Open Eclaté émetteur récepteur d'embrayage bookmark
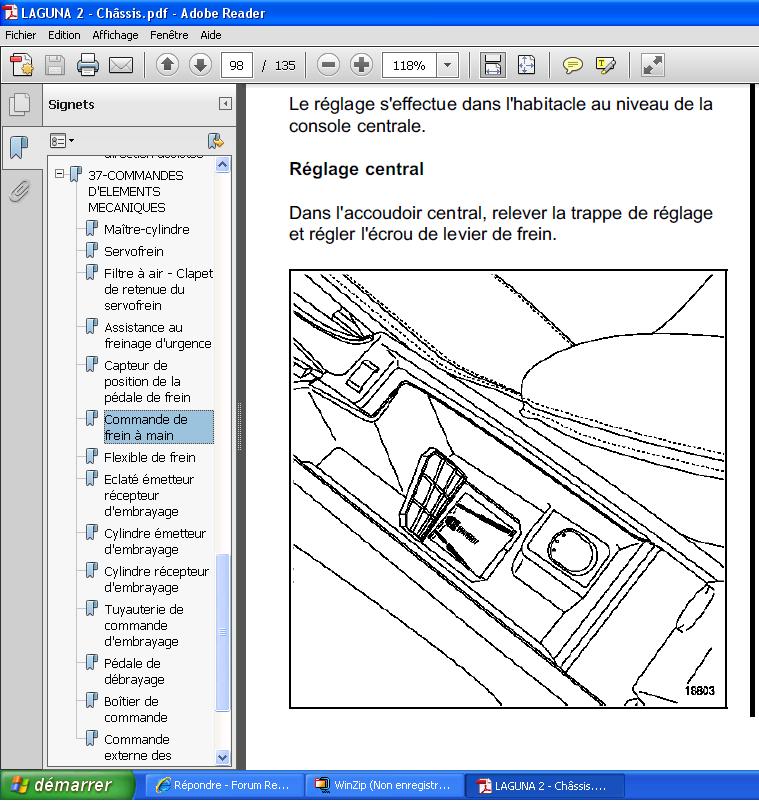759x803 pixels. click(x=149, y=495)
